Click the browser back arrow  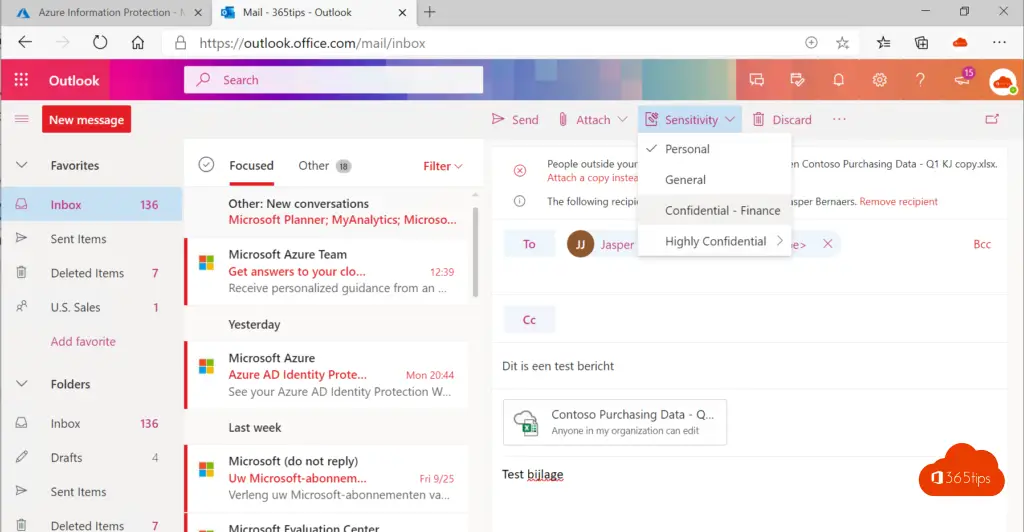point(25,42)
